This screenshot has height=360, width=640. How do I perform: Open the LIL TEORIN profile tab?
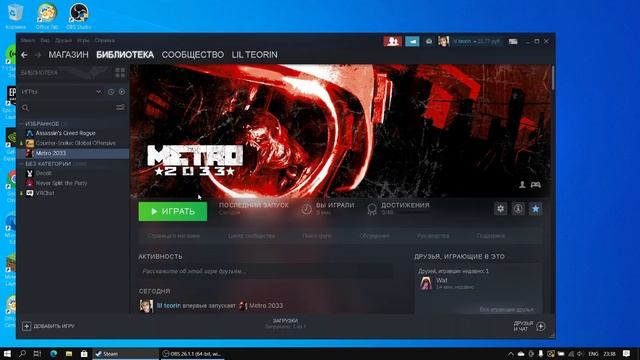(255, 55)
